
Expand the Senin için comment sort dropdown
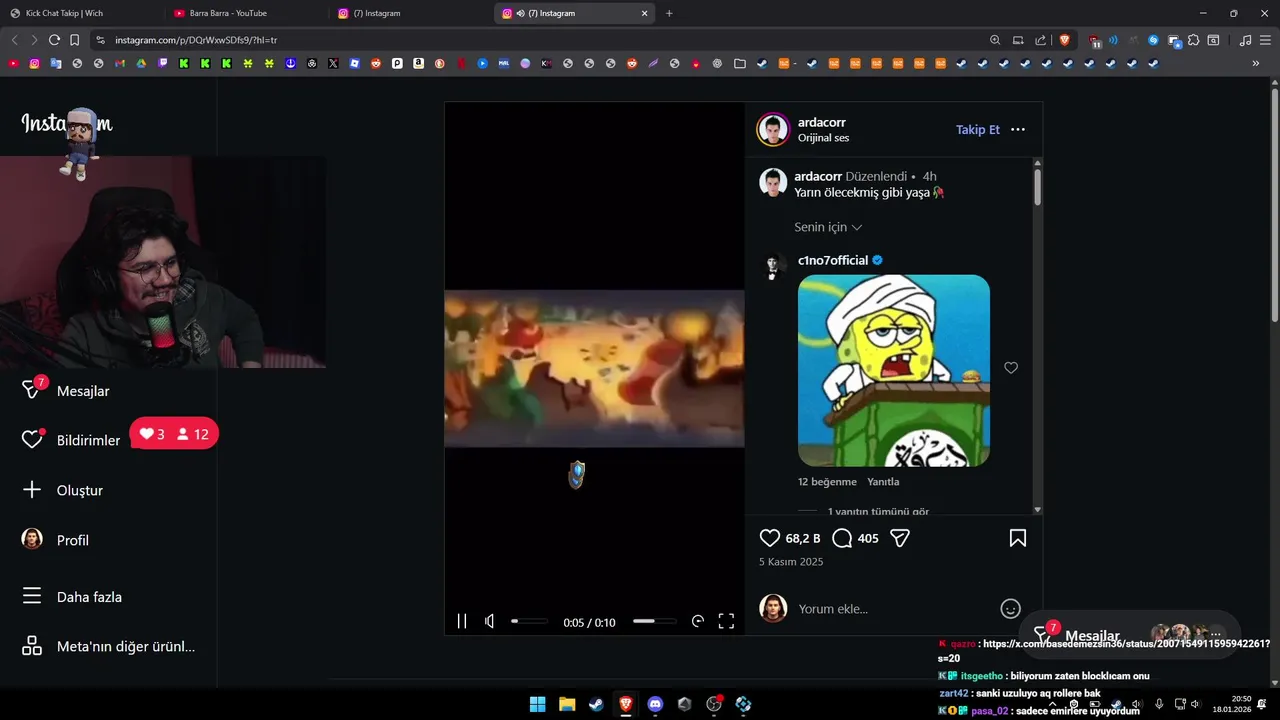pos(828,227)
